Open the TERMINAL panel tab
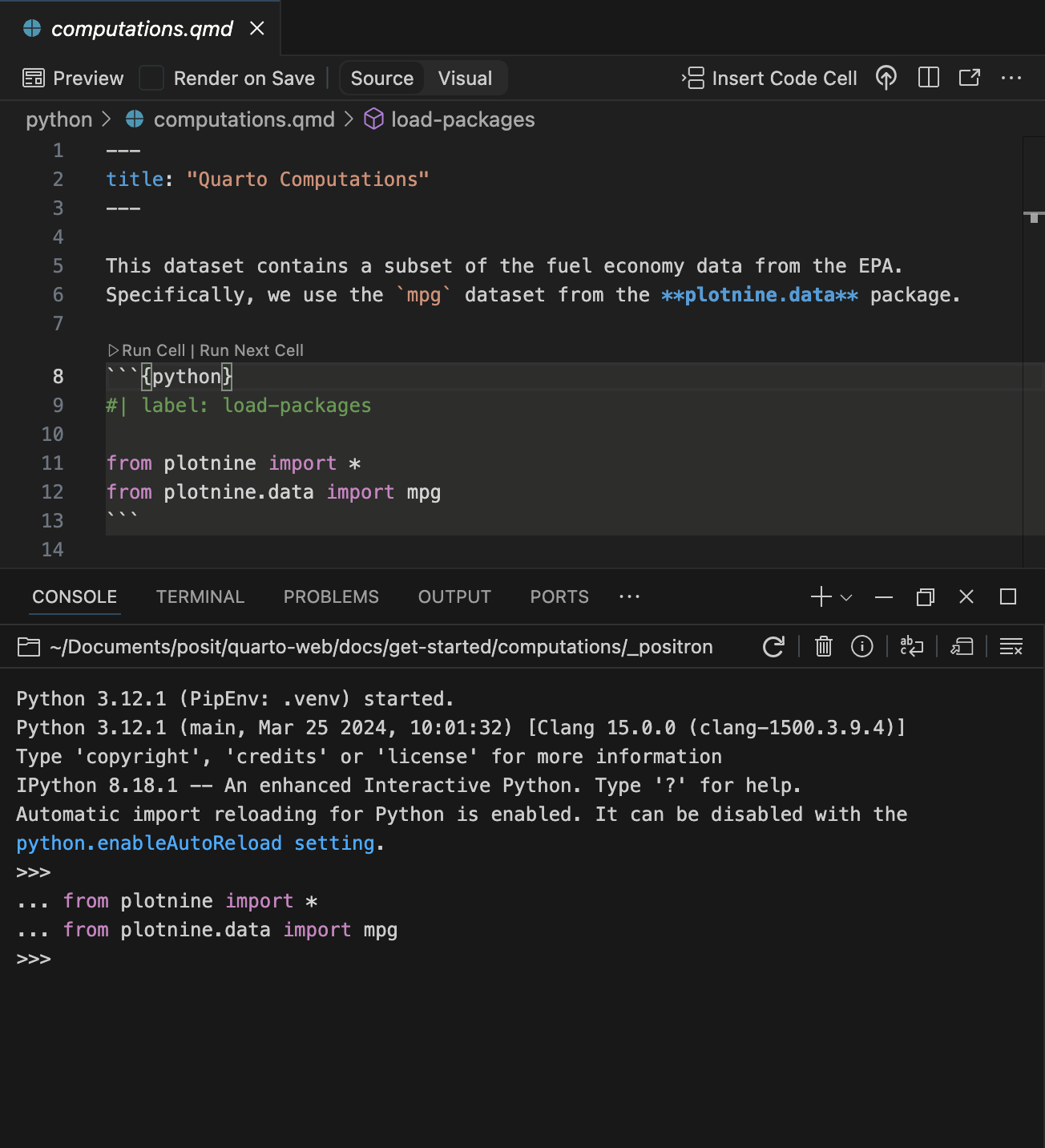This screenshot has height=1148, width=1045. click(200, 597)
